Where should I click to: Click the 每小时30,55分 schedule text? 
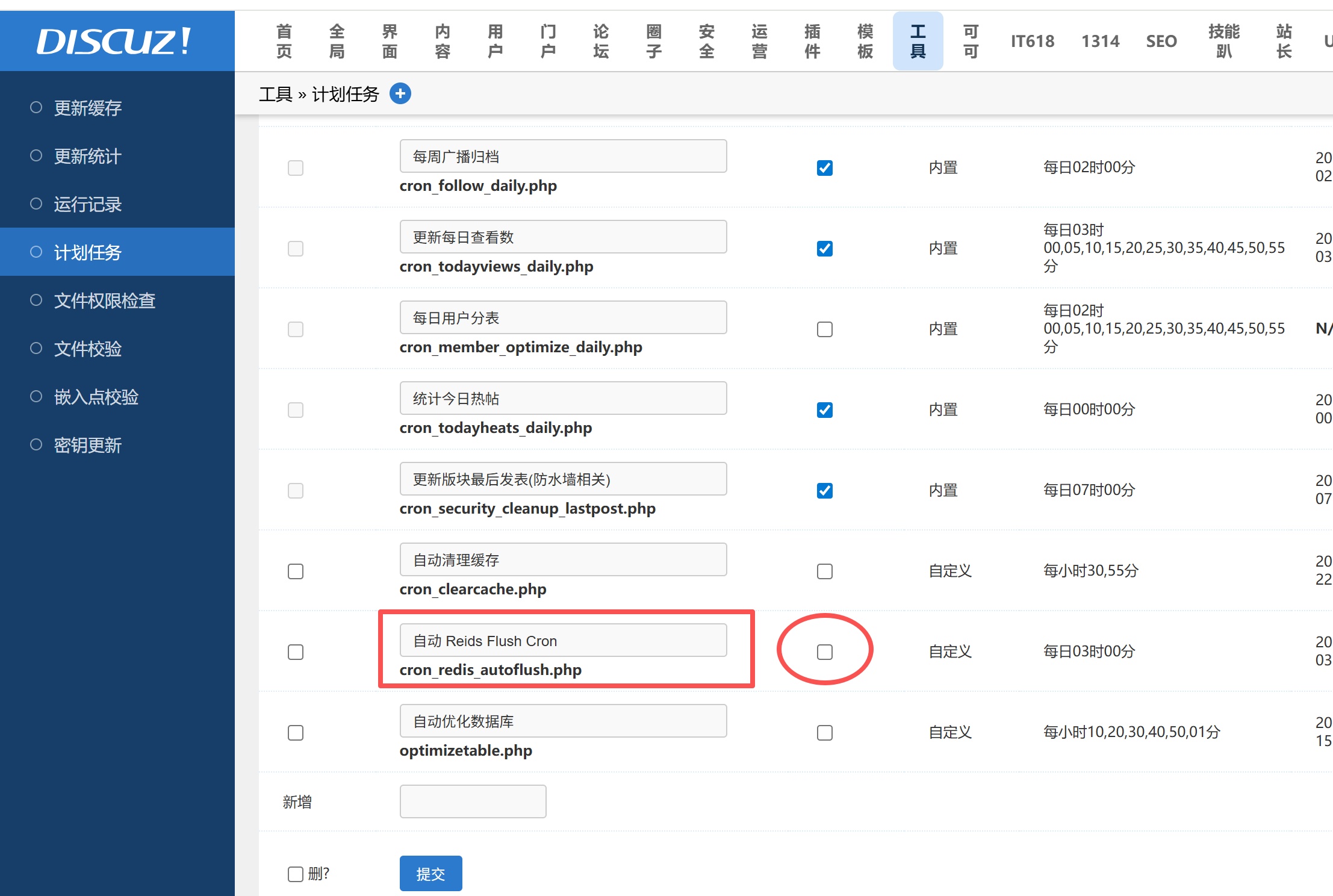[1090, 571]
